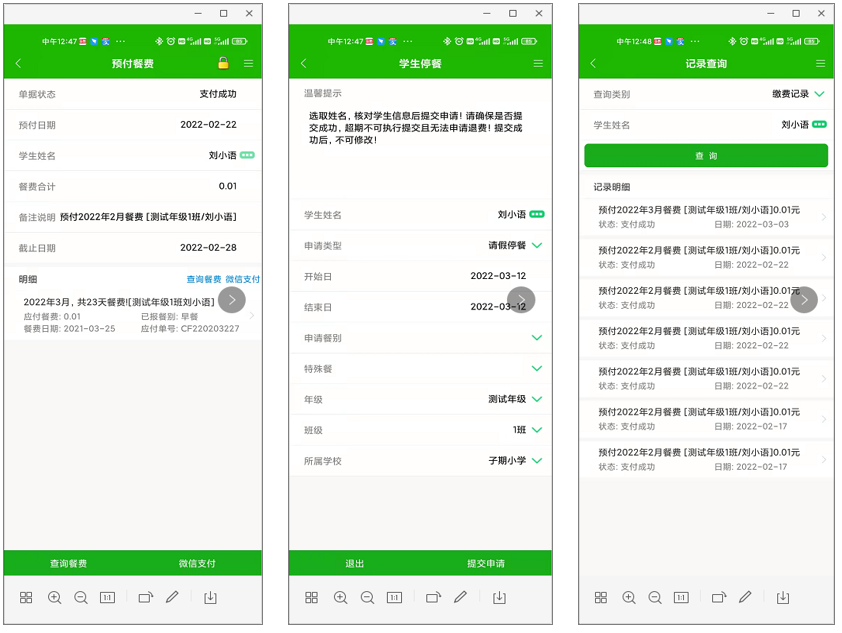This screenshot has width=842, height=633.
Task: Open the 年级 dropdown showing 测试年级
Action: click(537, 399)
